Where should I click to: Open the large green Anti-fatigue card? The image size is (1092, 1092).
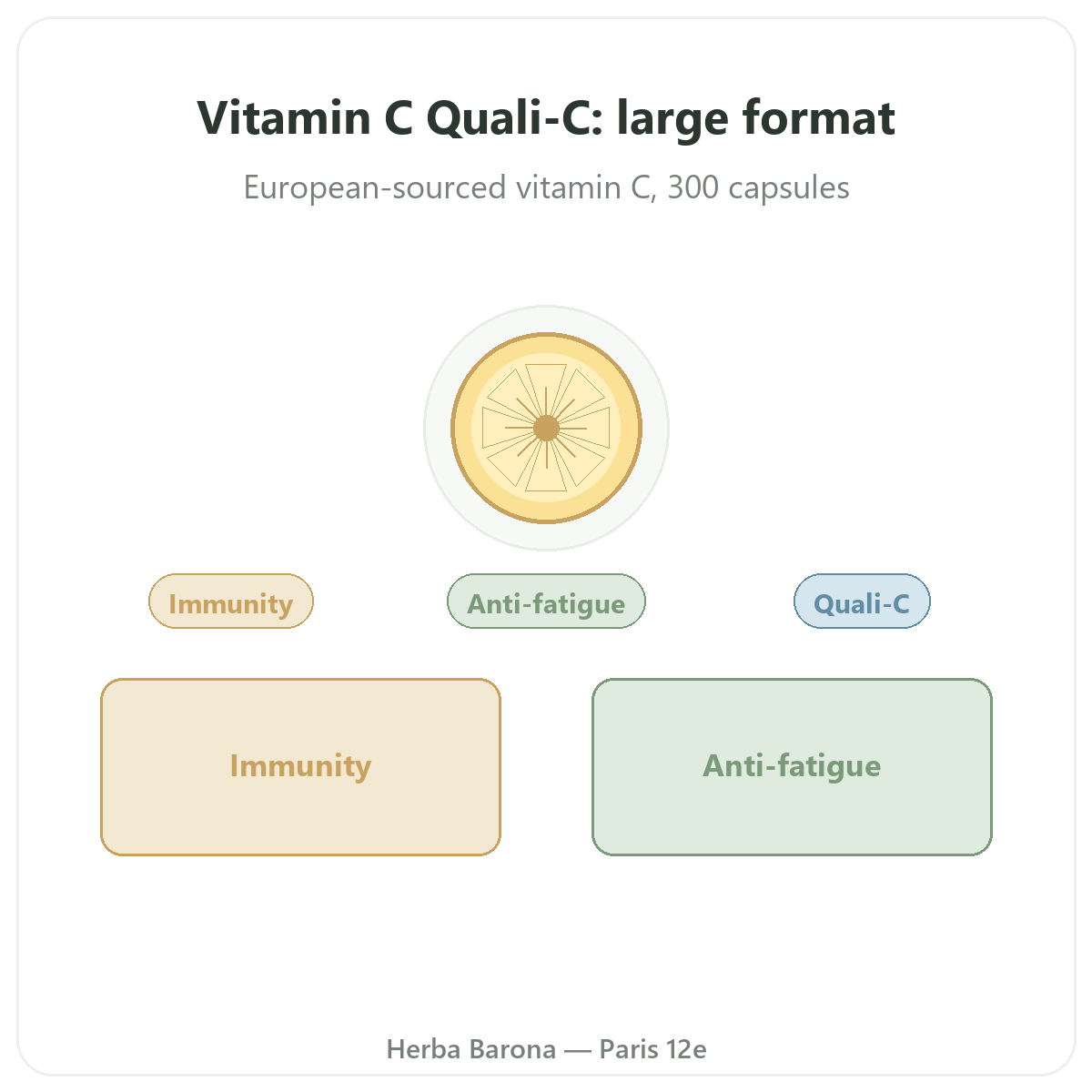coord(792,767)
